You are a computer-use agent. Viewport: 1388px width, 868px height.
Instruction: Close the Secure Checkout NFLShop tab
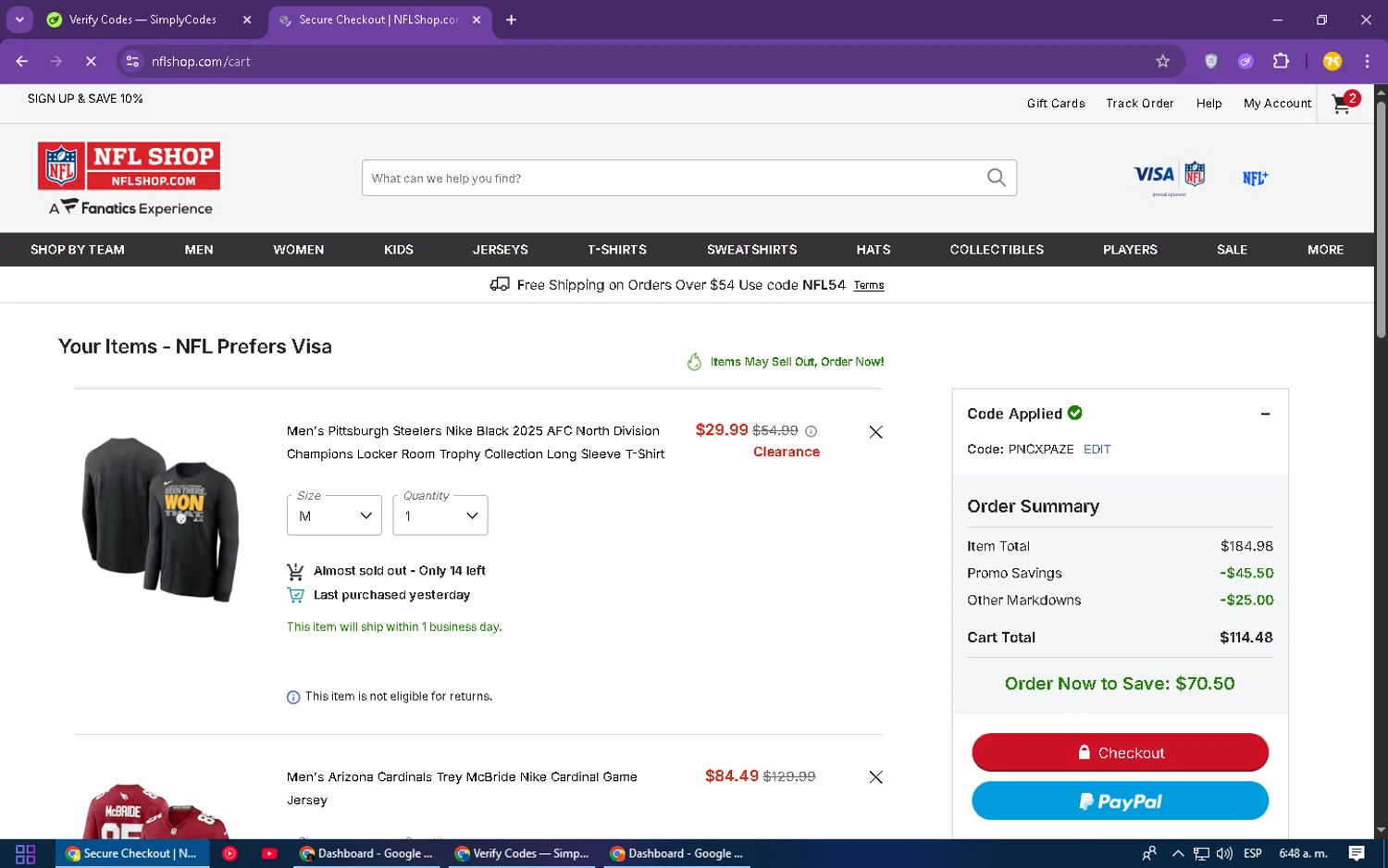[477, 19]
